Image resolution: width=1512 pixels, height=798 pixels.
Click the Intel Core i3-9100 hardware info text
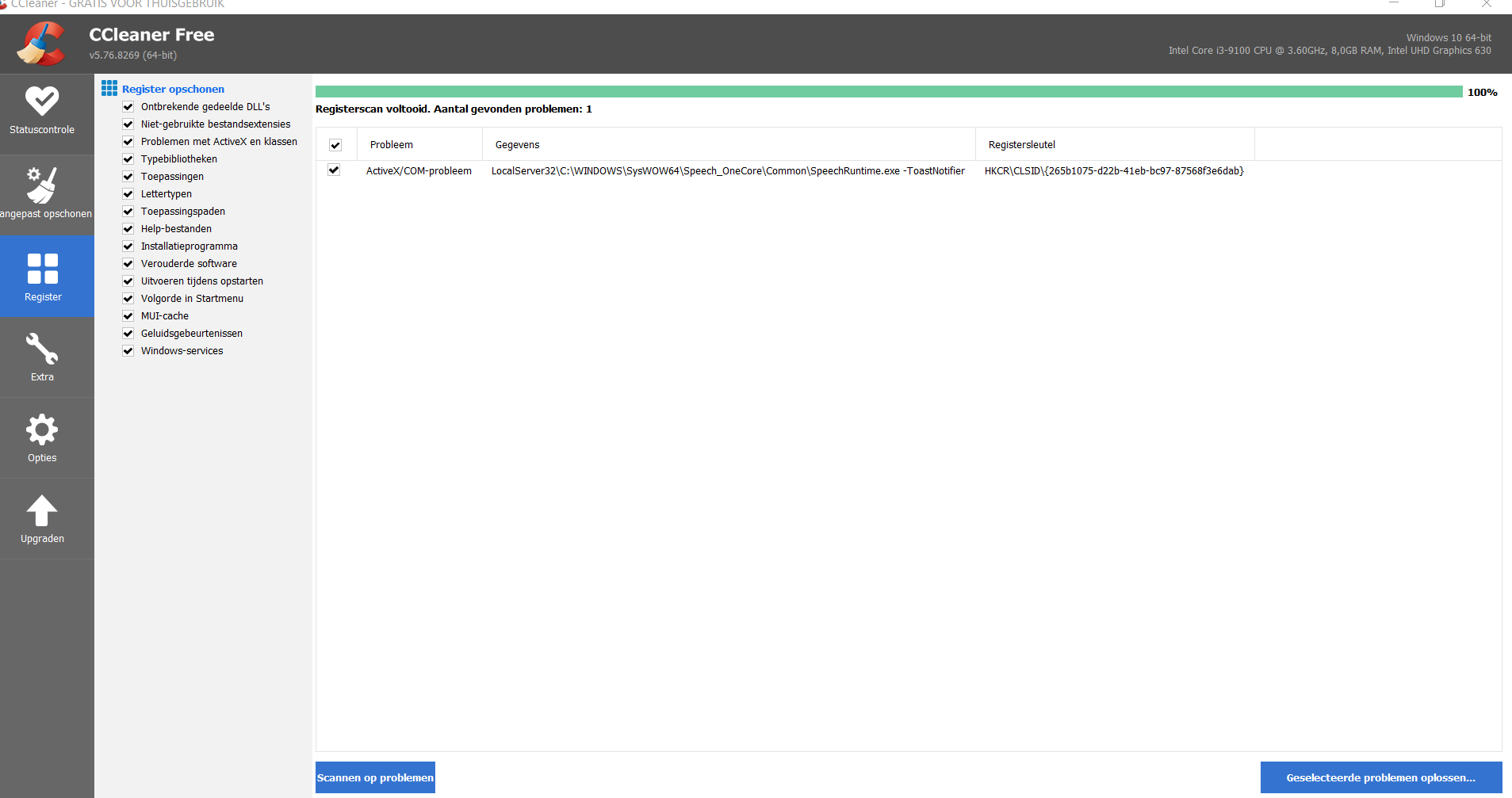tap(1330, 50)
